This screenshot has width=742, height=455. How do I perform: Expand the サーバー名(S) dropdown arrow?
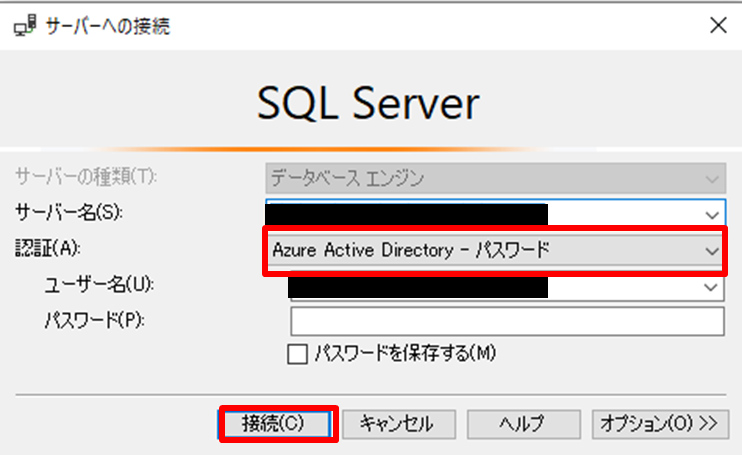(x=712, y=215)
